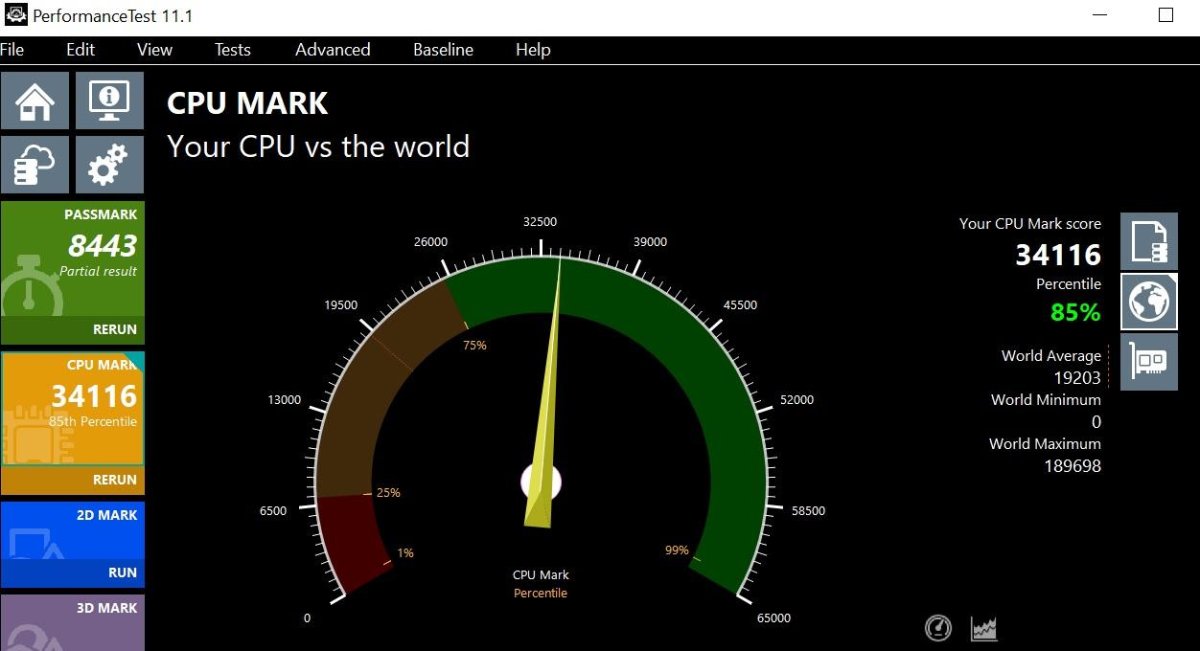Click the orange Percentile label under gauge
This screenshot has width=1200, height=651.
point(540,593)
